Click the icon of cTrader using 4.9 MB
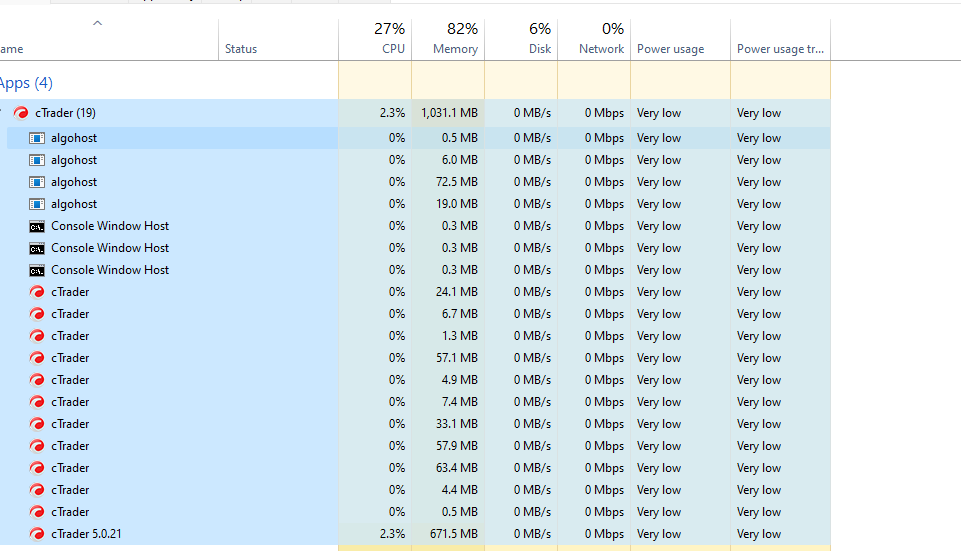 (x=37, y=381)
